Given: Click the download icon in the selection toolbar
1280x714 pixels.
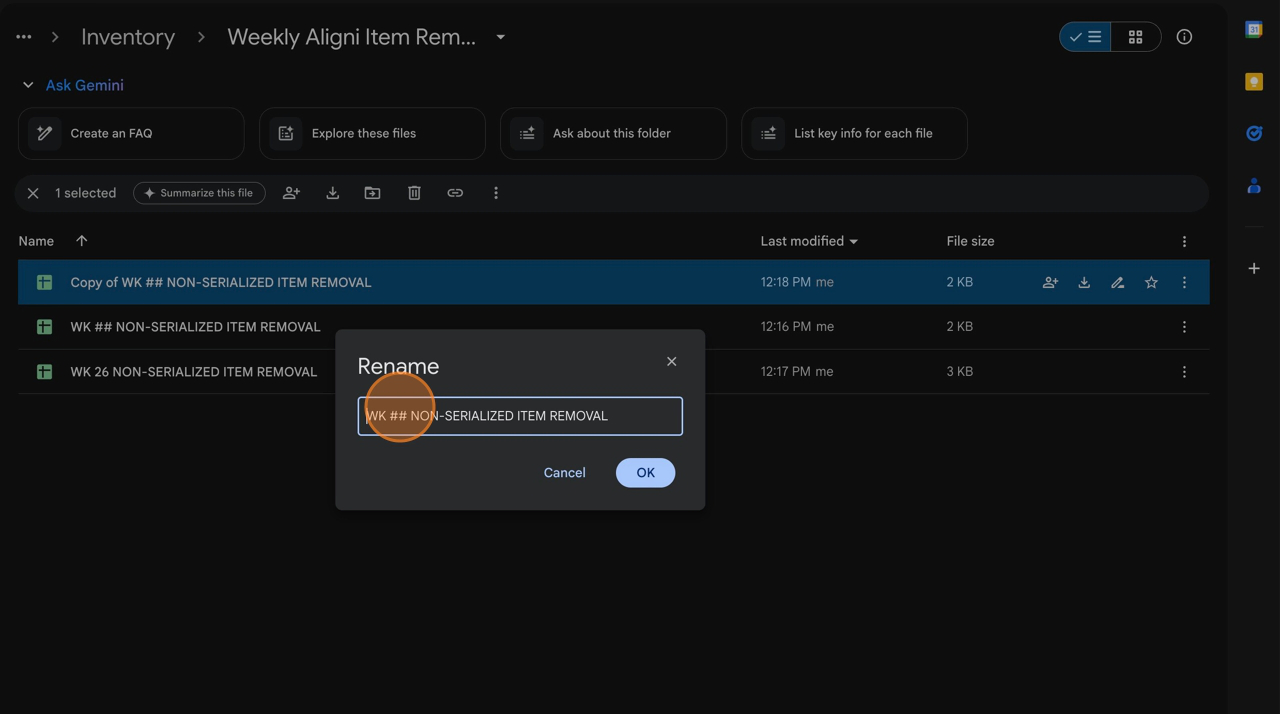Looking at the screenshot, I should [x=332, y=193].
